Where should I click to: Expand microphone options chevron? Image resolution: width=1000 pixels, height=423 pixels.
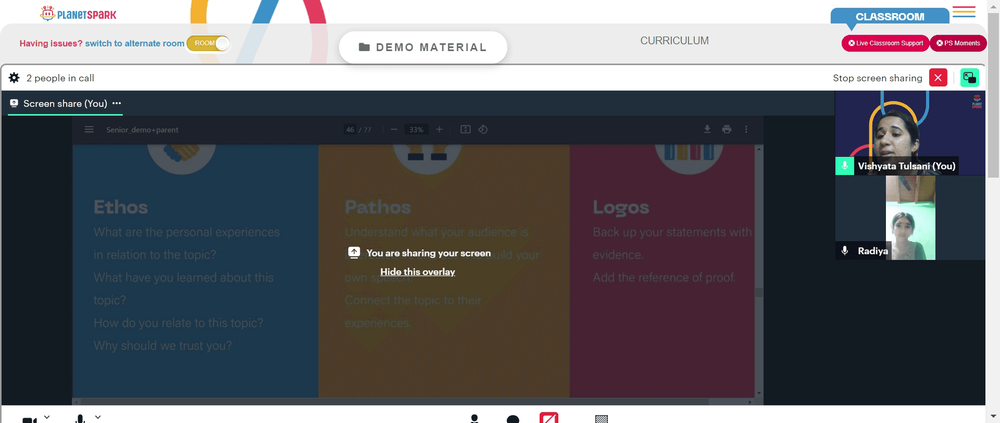pos(98,417)
